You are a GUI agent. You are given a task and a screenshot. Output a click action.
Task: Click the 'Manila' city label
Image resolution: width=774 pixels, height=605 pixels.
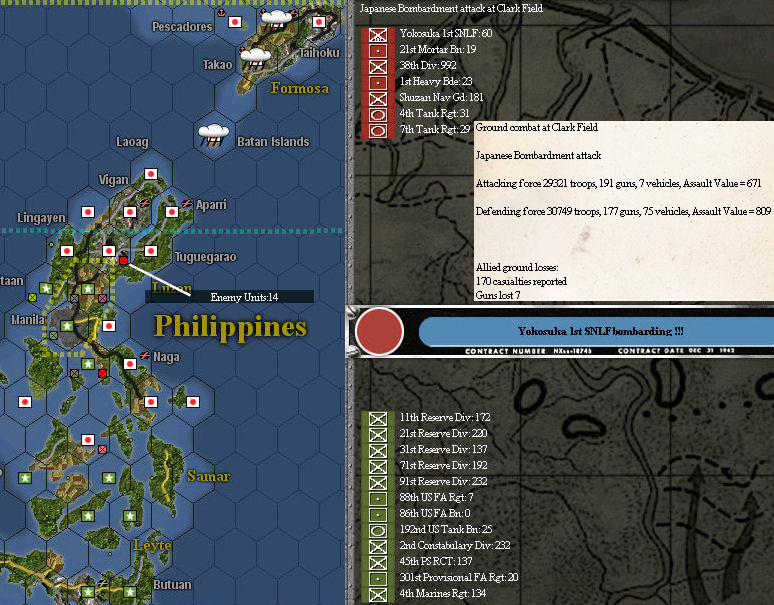click(x=28, y=320)
